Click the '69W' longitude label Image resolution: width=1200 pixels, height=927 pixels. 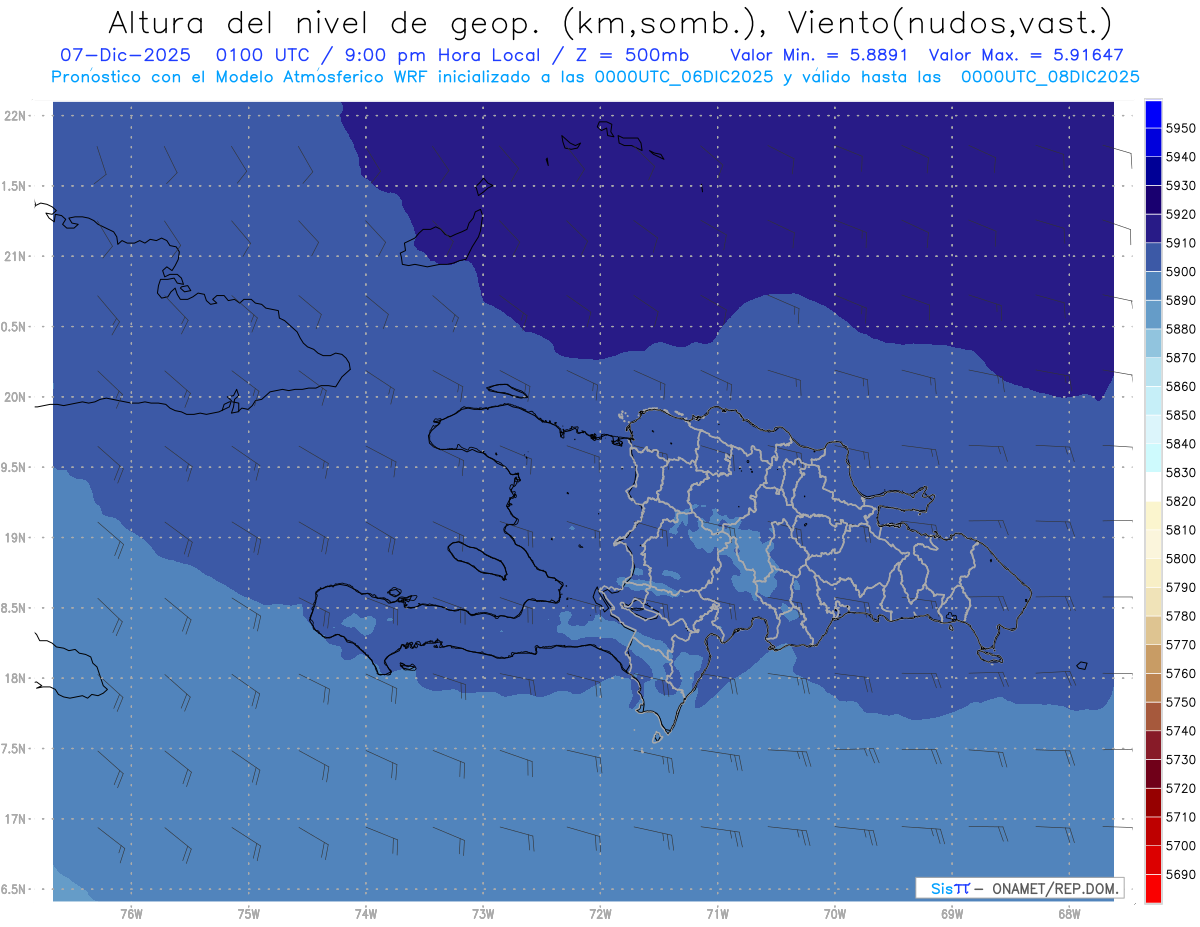point(952,914)
